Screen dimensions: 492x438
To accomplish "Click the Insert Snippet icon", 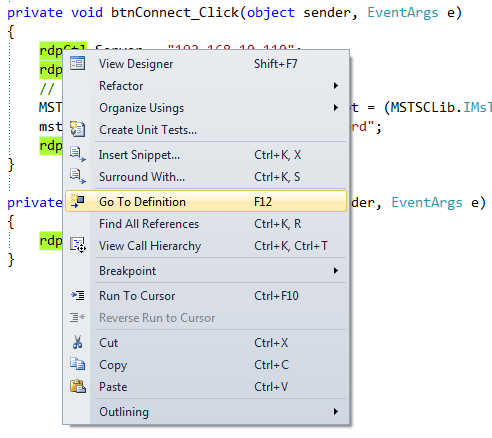I will pos(77,155).
